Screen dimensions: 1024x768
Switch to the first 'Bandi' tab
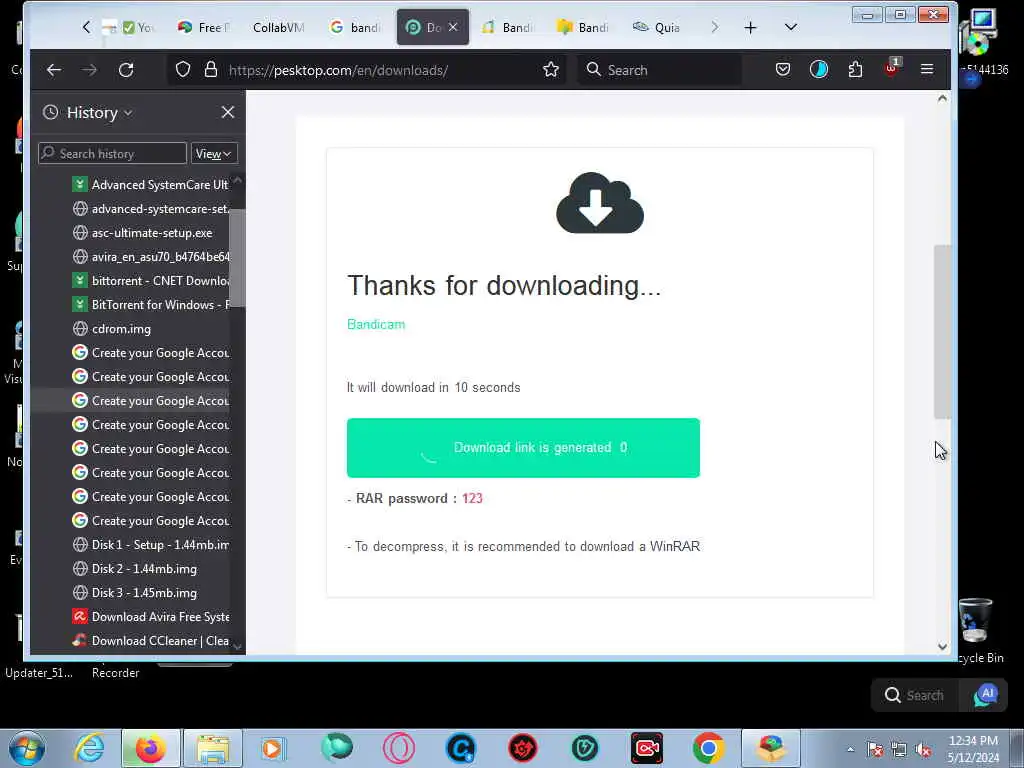[508, 27]
